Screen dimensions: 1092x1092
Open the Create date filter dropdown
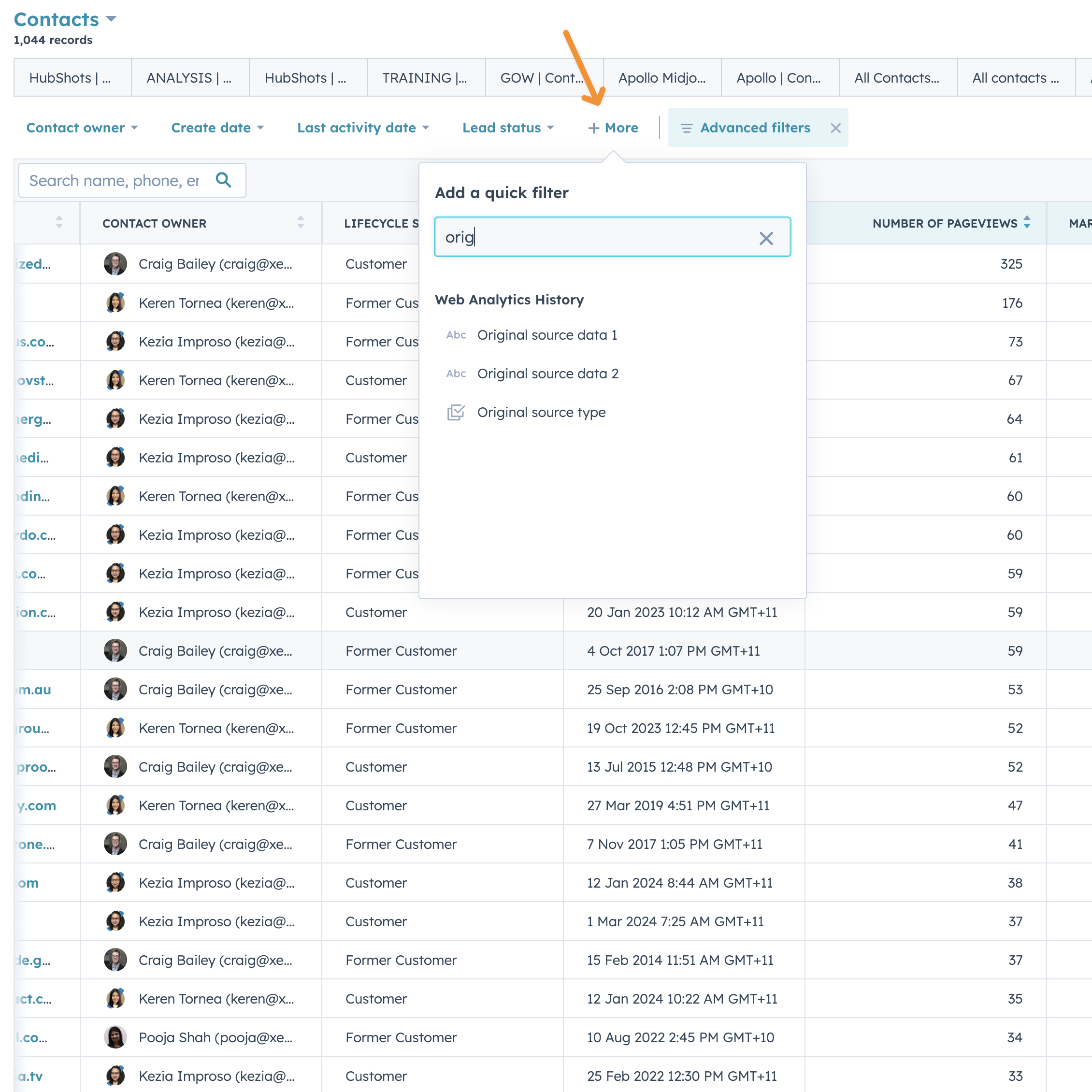(x=217, y=129)
